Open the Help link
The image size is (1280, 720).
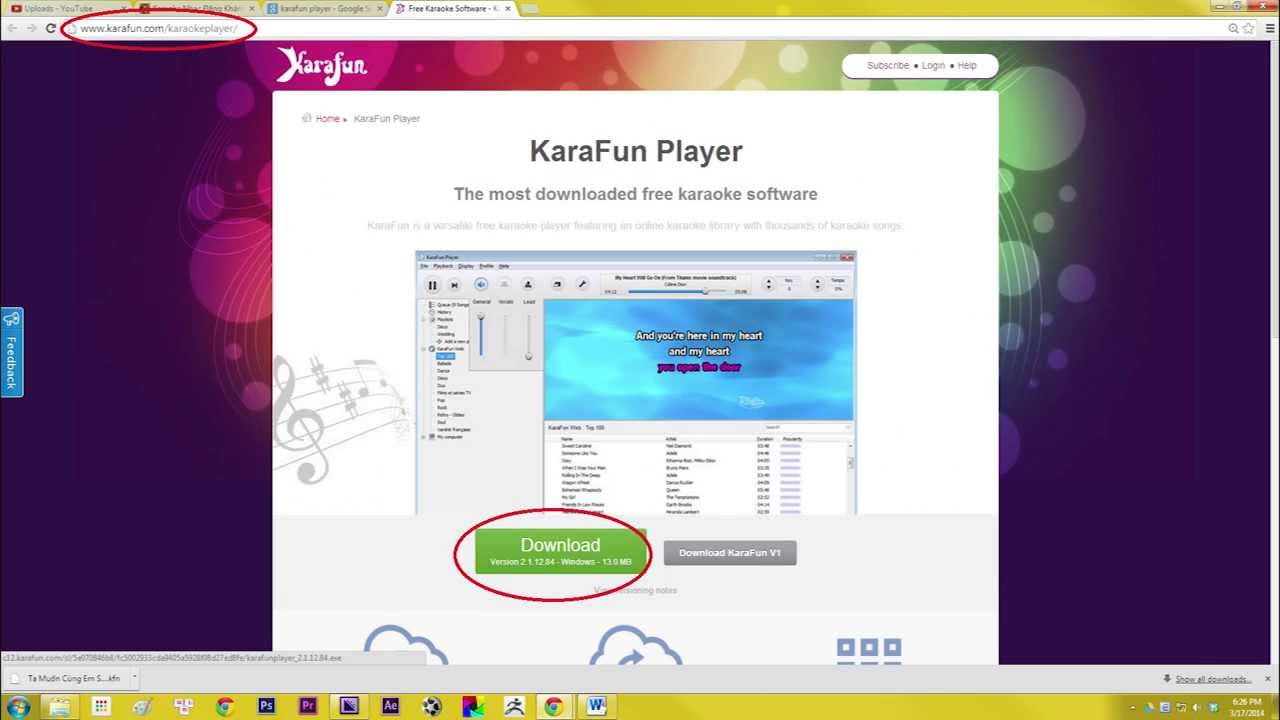point(967,65)
